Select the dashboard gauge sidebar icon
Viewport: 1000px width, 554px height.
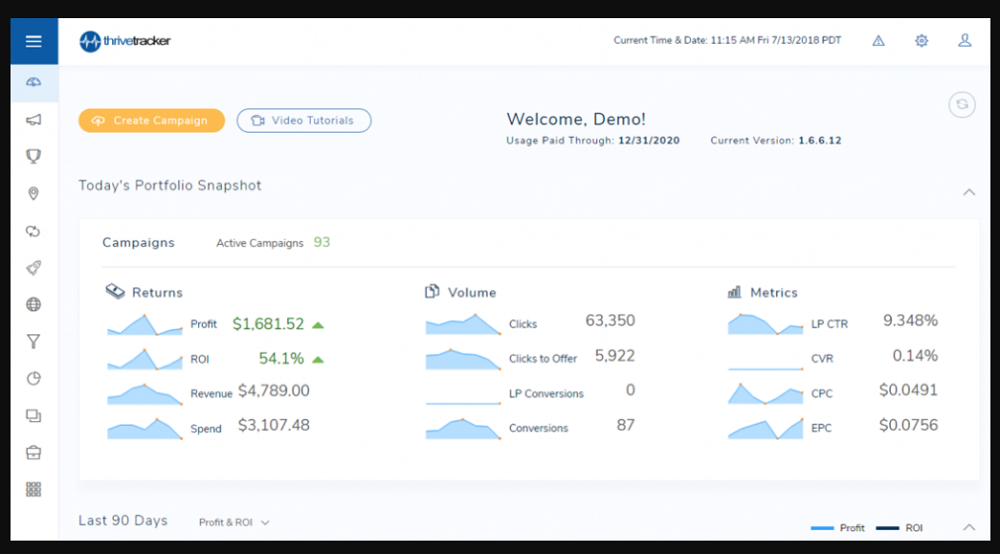(34, 82)
